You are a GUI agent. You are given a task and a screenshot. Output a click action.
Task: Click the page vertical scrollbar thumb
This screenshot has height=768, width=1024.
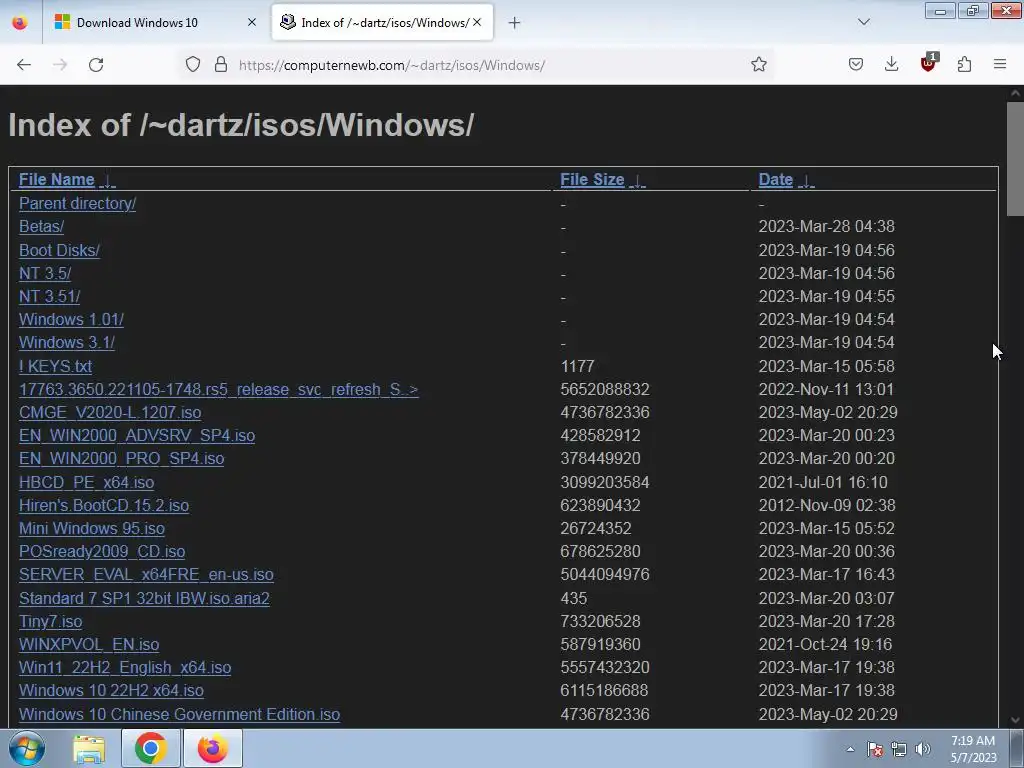pyautogui.click(x=1015, y=159)
